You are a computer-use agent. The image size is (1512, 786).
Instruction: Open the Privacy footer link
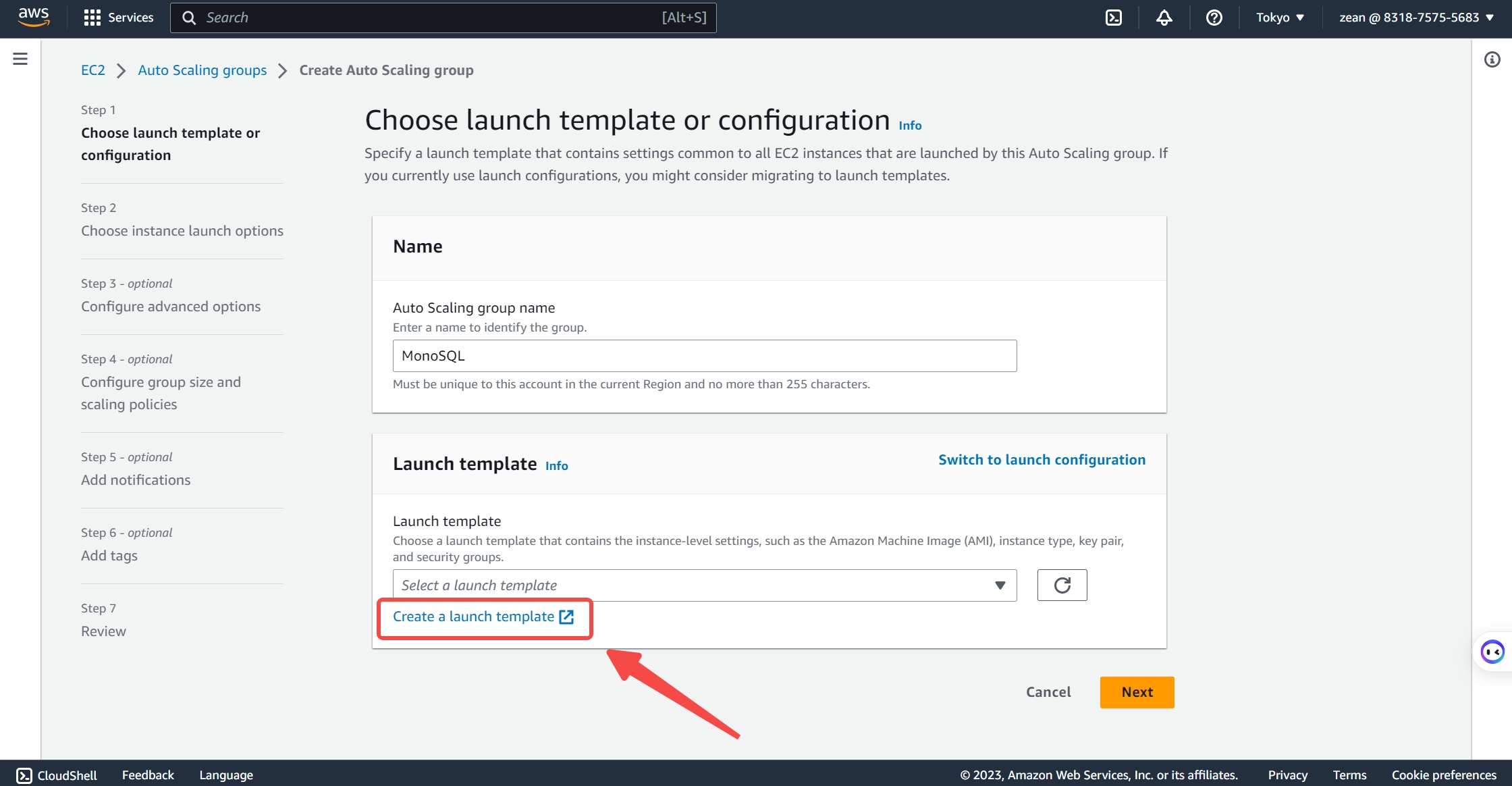coord(1287,775)
